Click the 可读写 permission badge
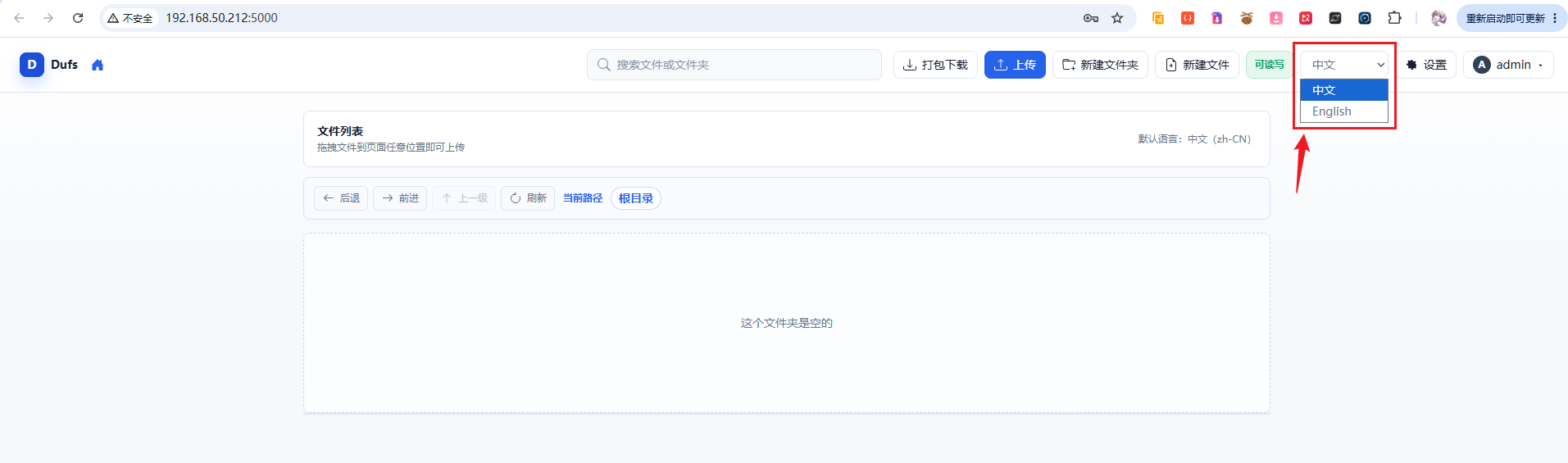The width and height of the screenshot is (1568, 463). (x=1269, y=65)
